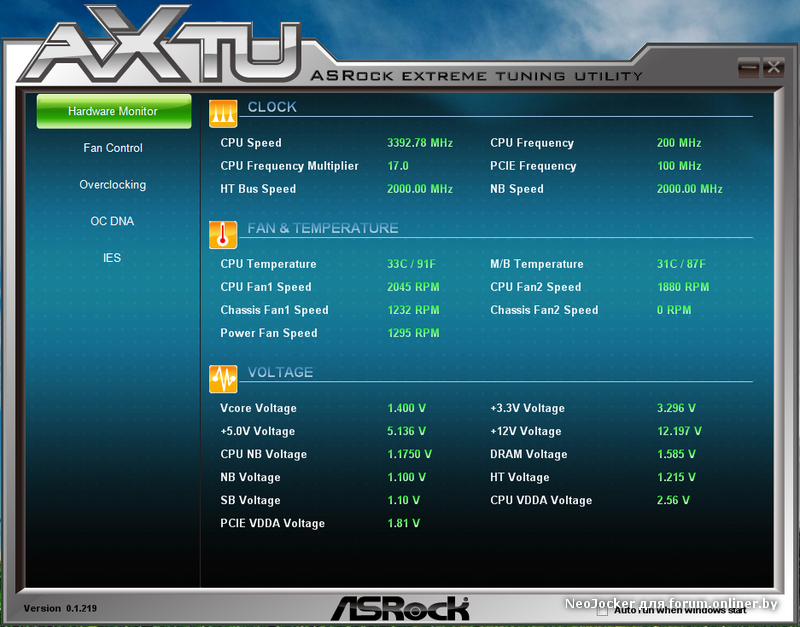
Task: Click the ASRock Extreme Tuning Utility title
Action: [x=477, y=76]
